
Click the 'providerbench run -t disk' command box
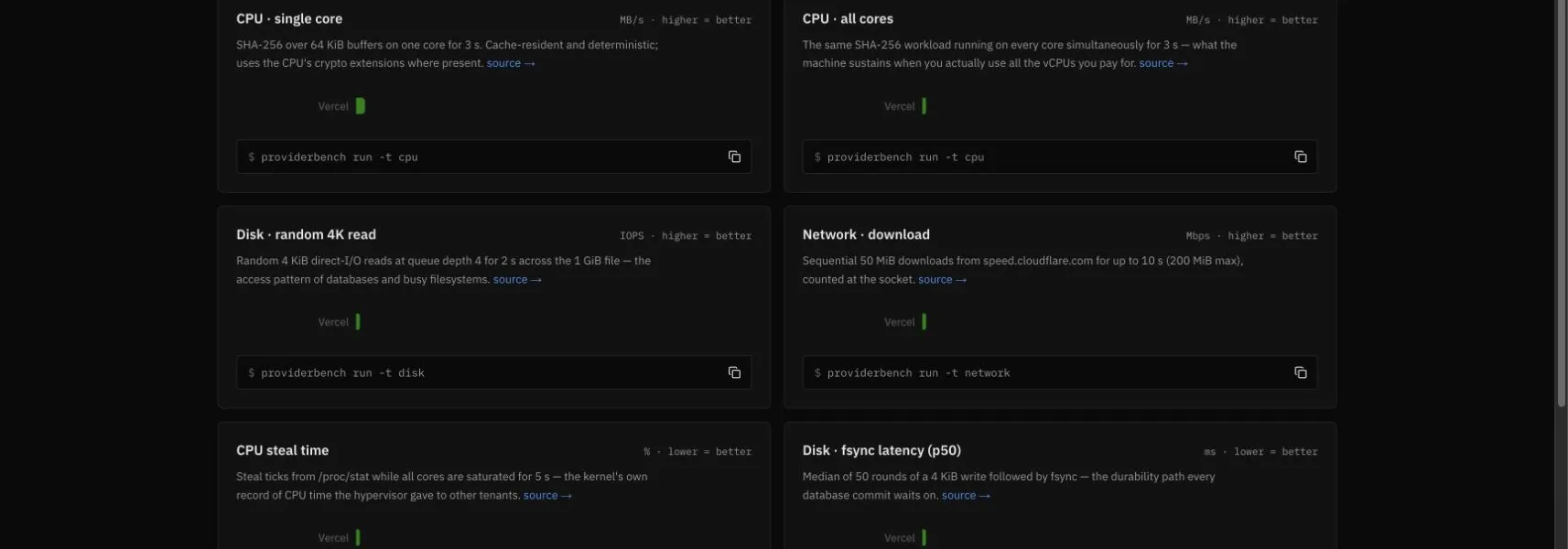coord(493,372)
